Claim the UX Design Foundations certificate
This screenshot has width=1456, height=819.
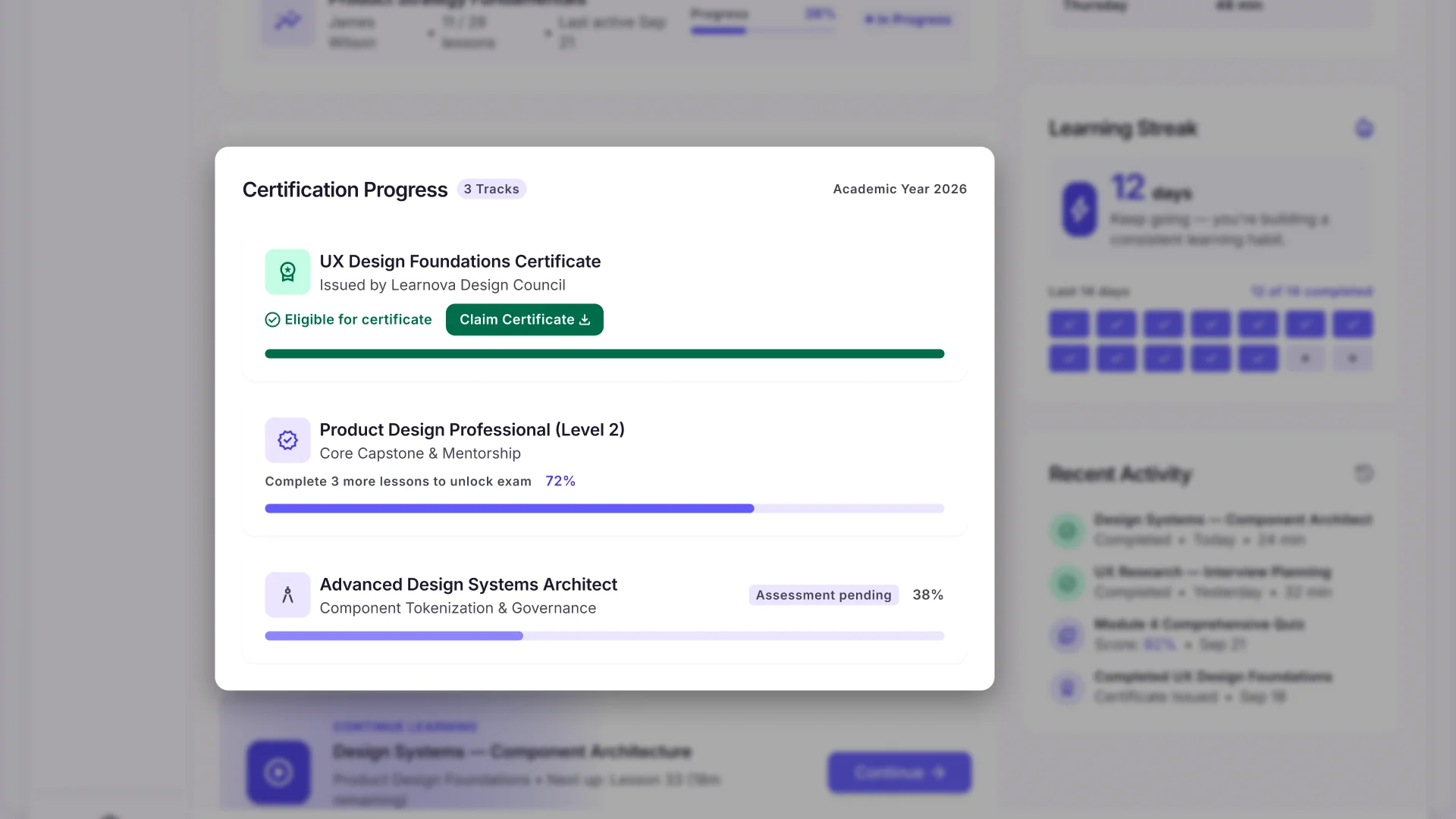coord(525,319)
